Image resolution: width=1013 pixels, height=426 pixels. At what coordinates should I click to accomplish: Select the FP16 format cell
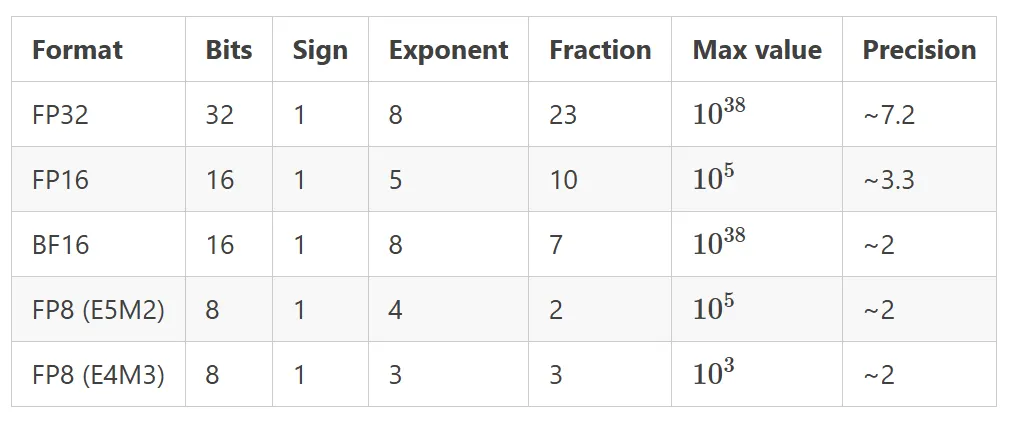(60, 180)
